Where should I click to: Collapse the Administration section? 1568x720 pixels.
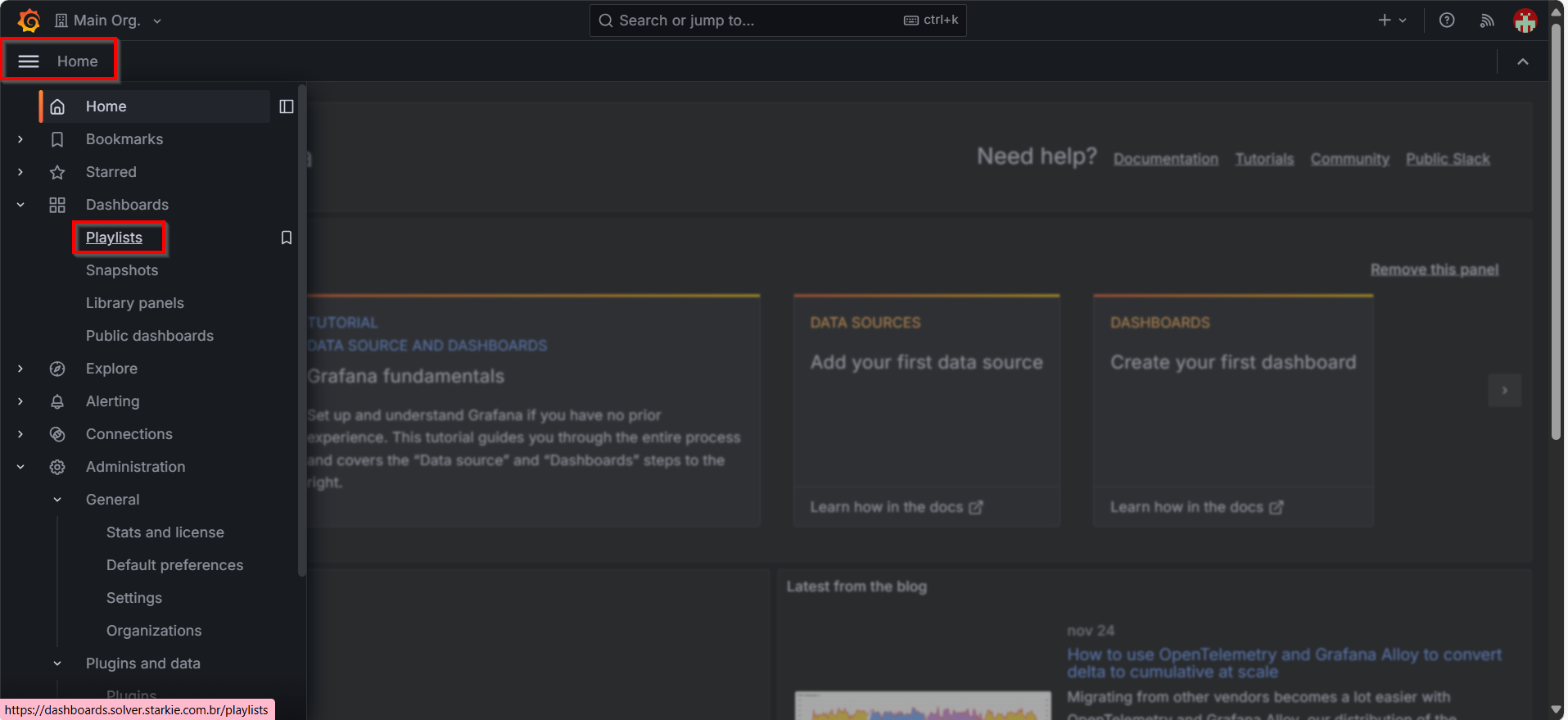[x=20, y=467]
